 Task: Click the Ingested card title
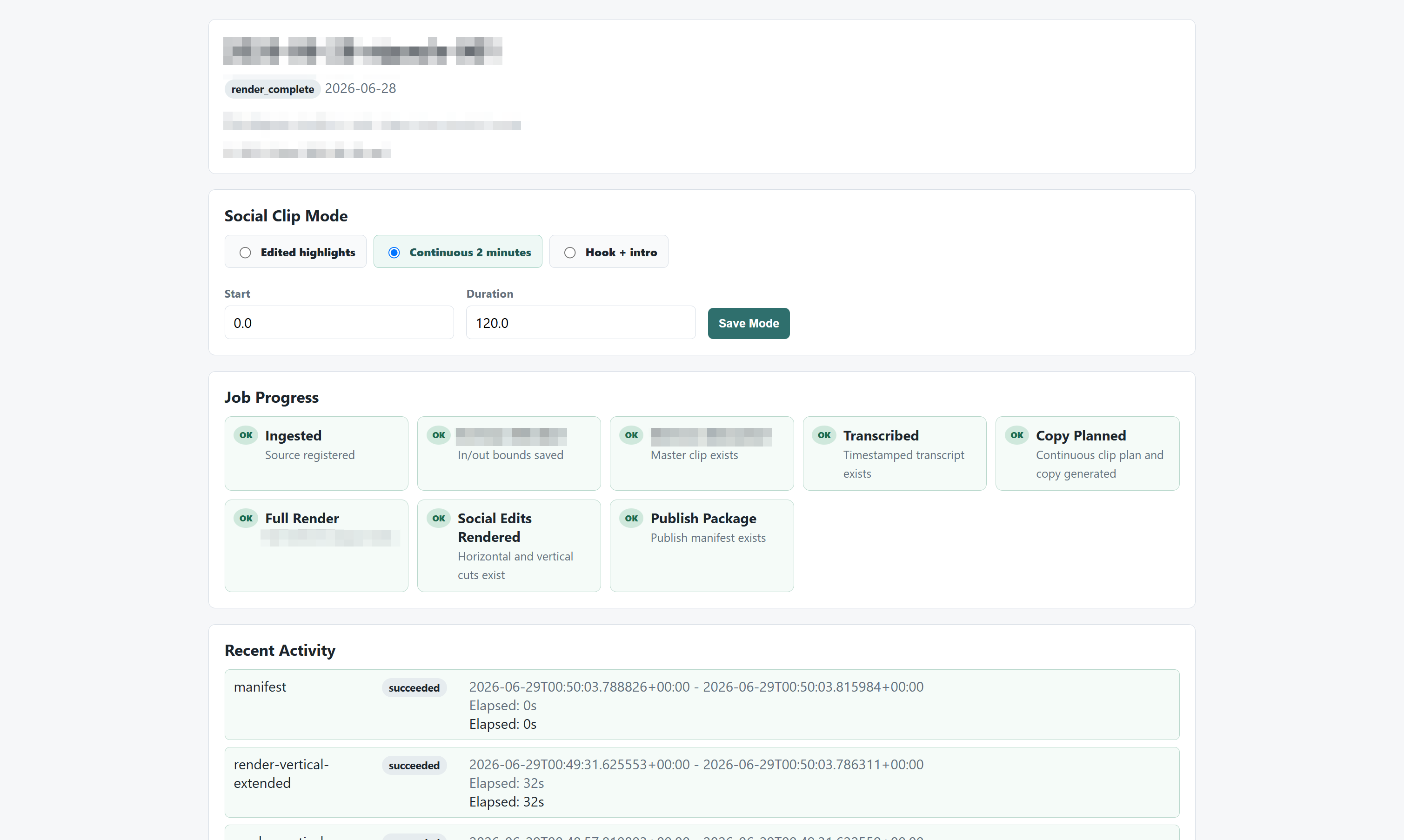(293, 435)
